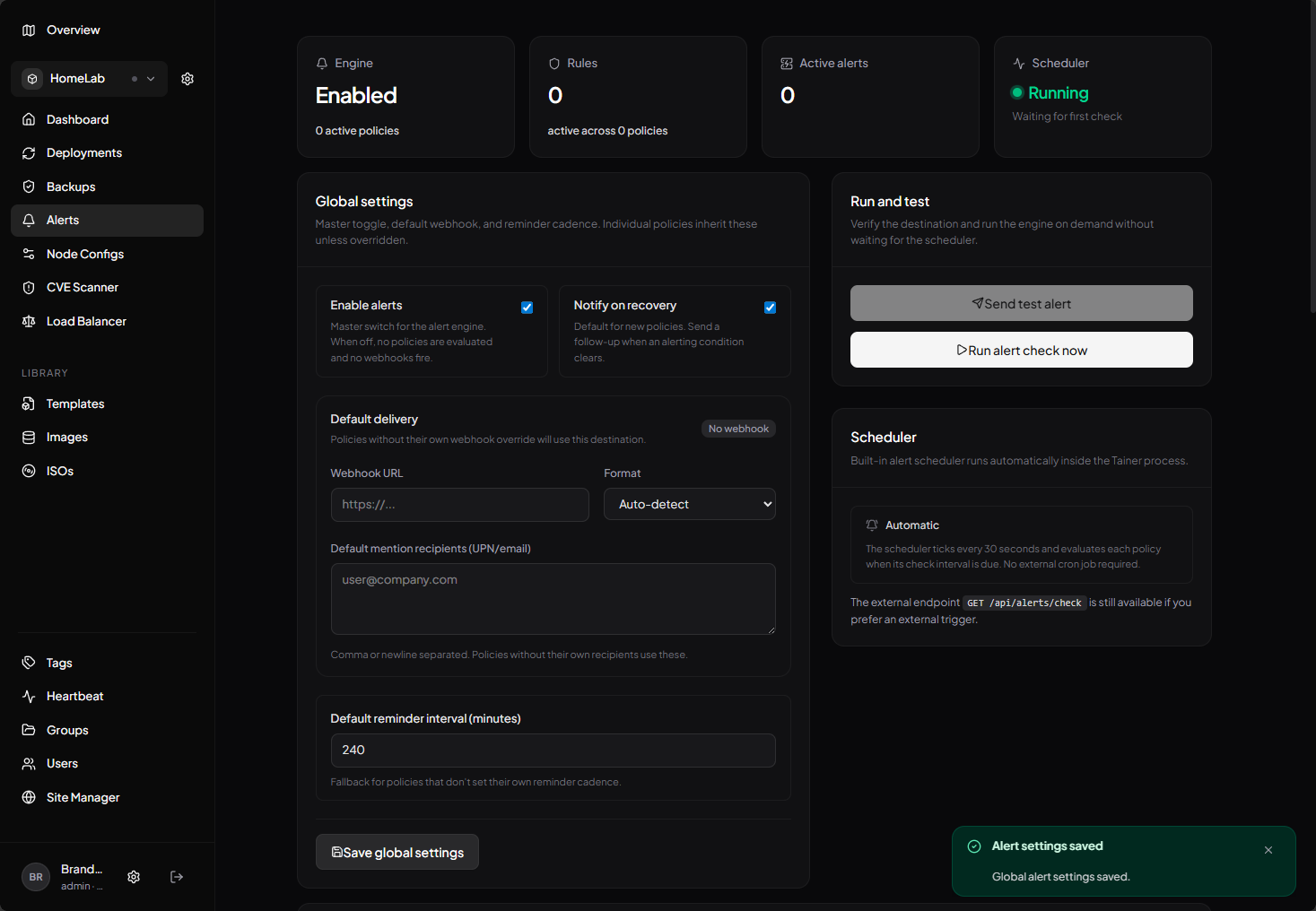Click the CVE Scanner shield icon

(x=29, y=288)
